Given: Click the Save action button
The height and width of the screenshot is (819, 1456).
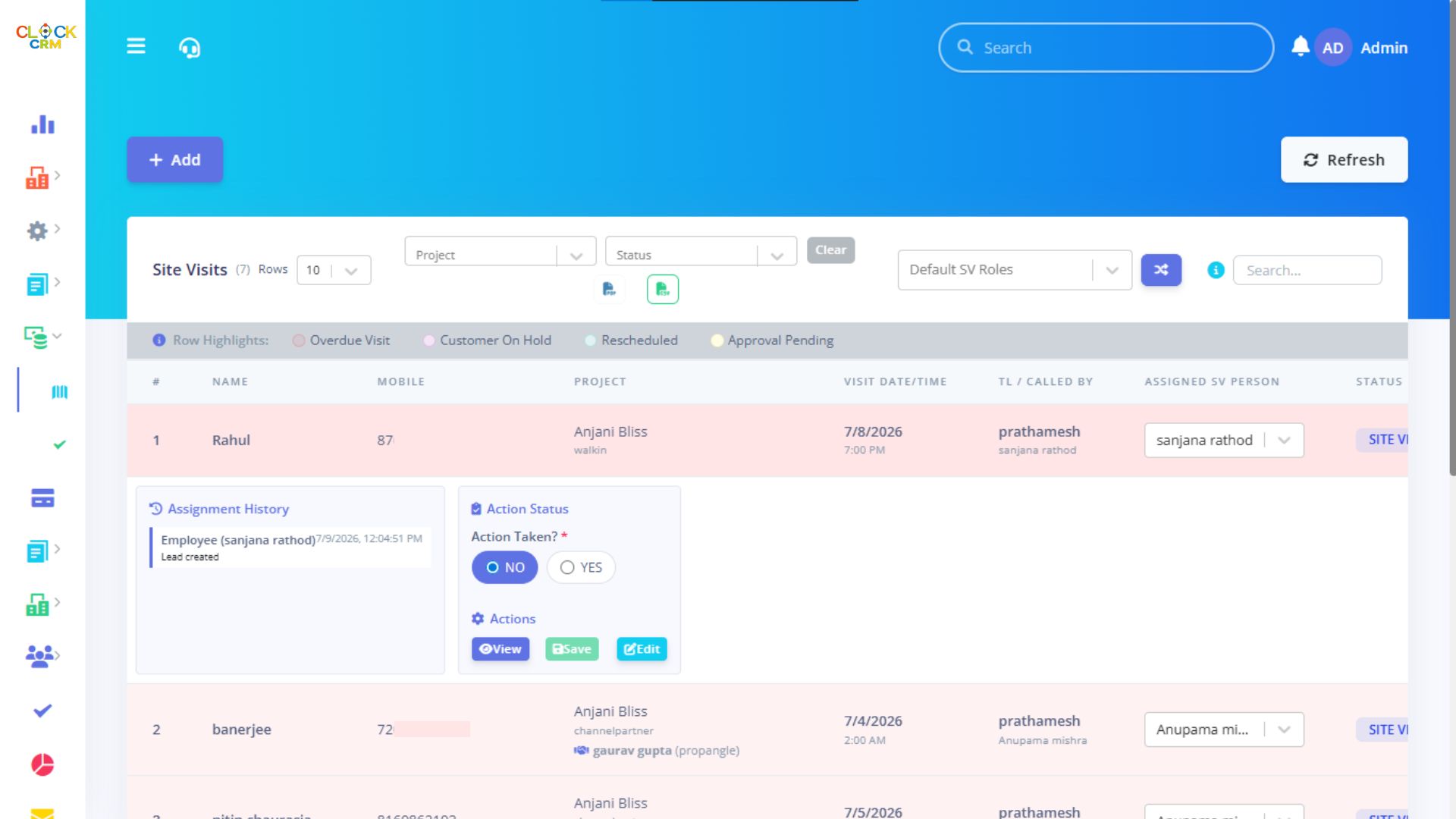Looking at the screenshot, I should point(572,649).
